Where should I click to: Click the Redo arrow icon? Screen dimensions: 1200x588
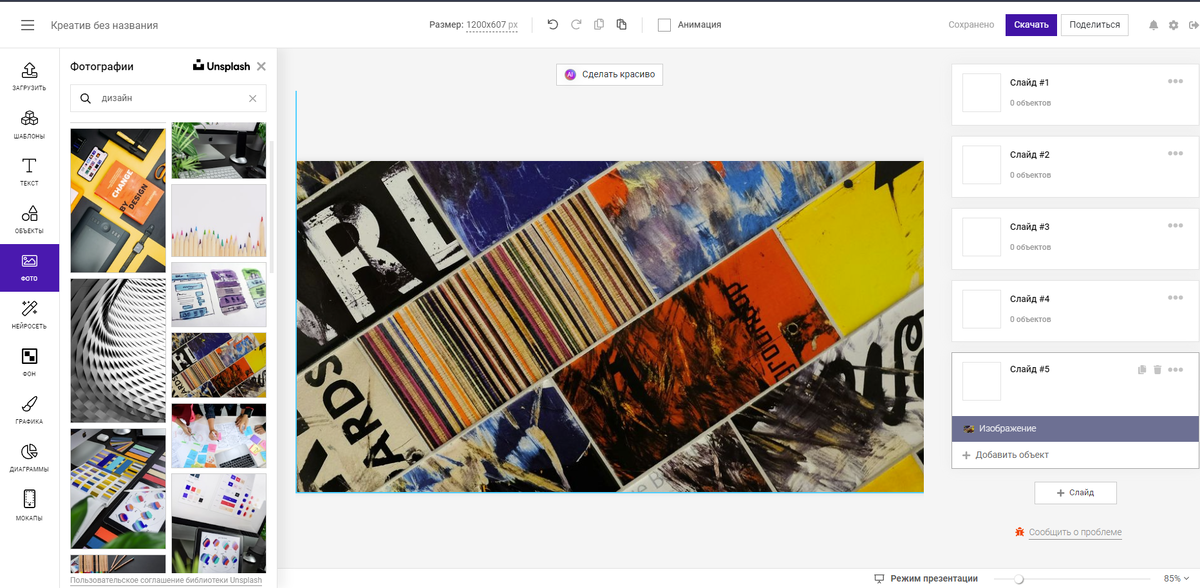[576, 25]
